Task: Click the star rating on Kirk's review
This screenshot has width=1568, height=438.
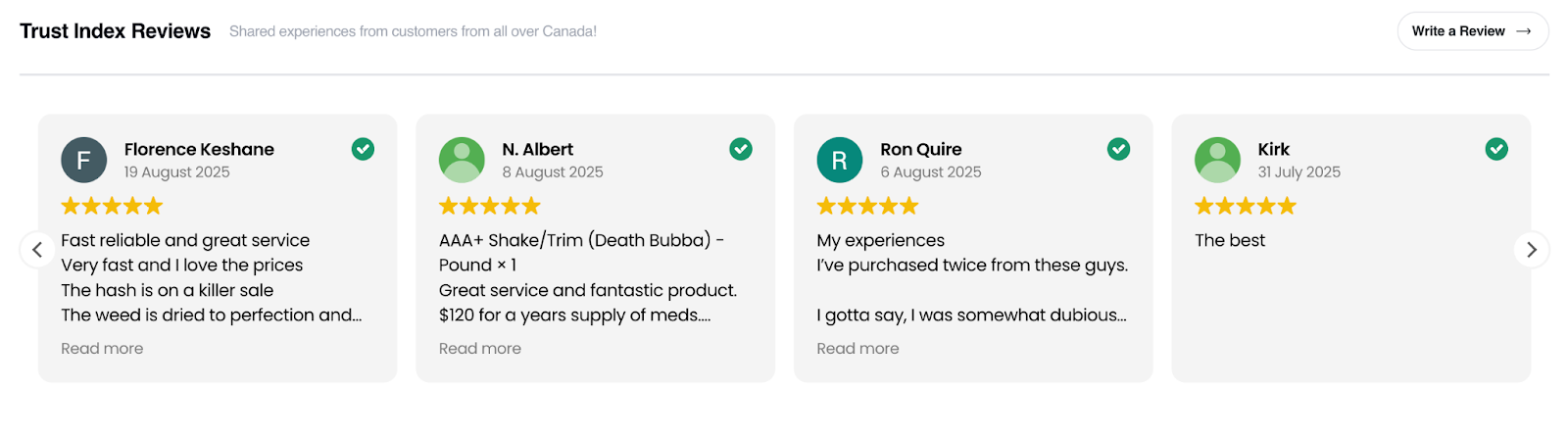Action: coord(1245,206)
